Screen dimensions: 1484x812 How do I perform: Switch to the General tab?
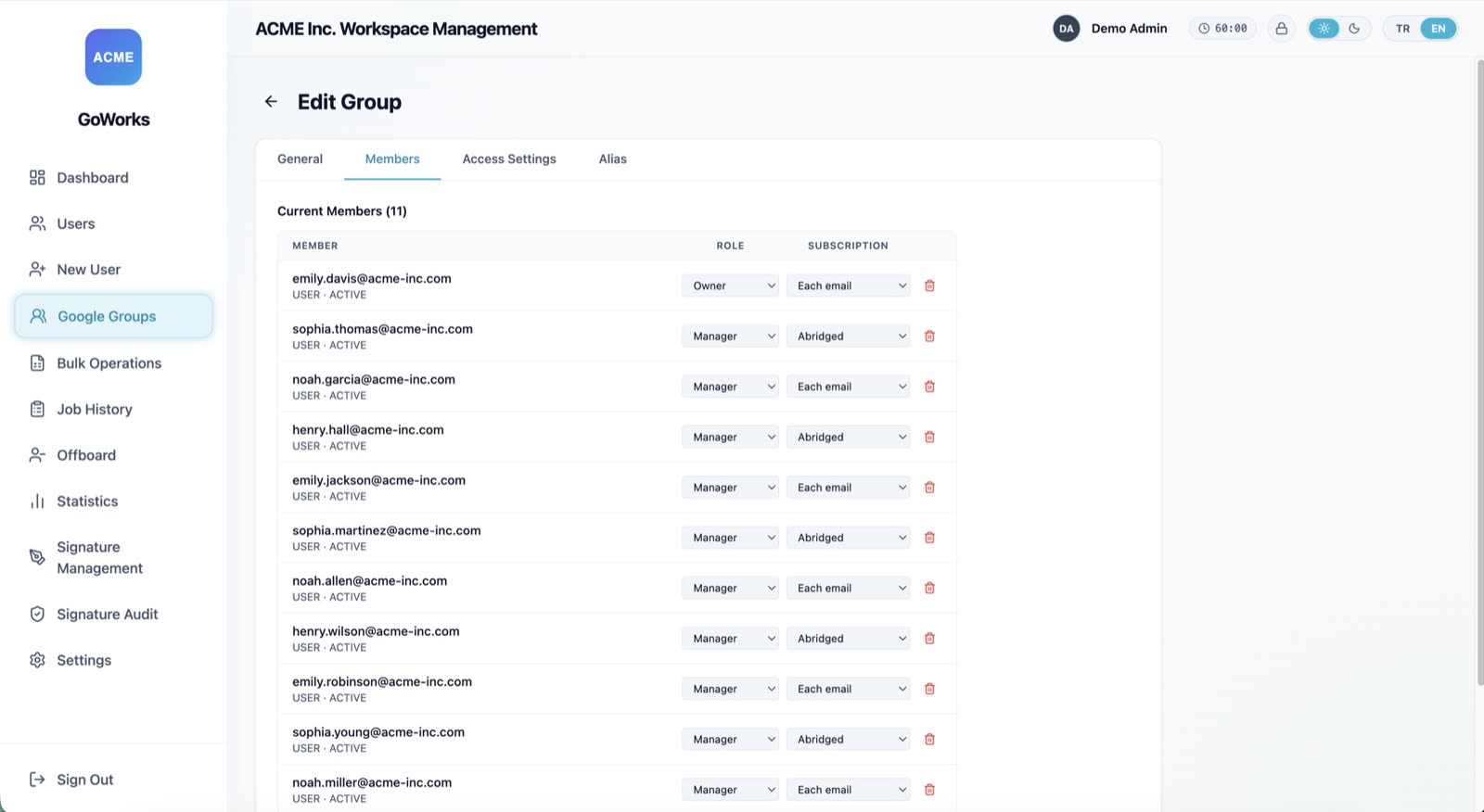pos(300,159)
